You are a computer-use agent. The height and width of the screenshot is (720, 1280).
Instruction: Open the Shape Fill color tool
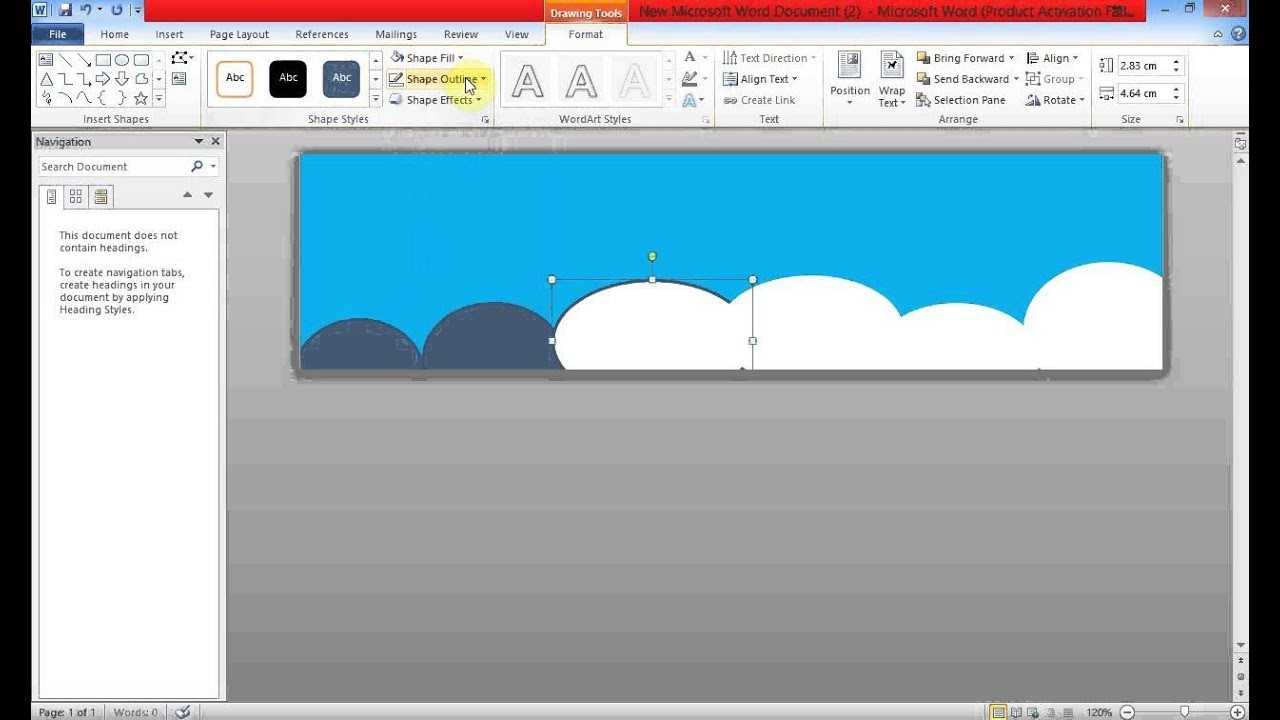coord(428,57)
